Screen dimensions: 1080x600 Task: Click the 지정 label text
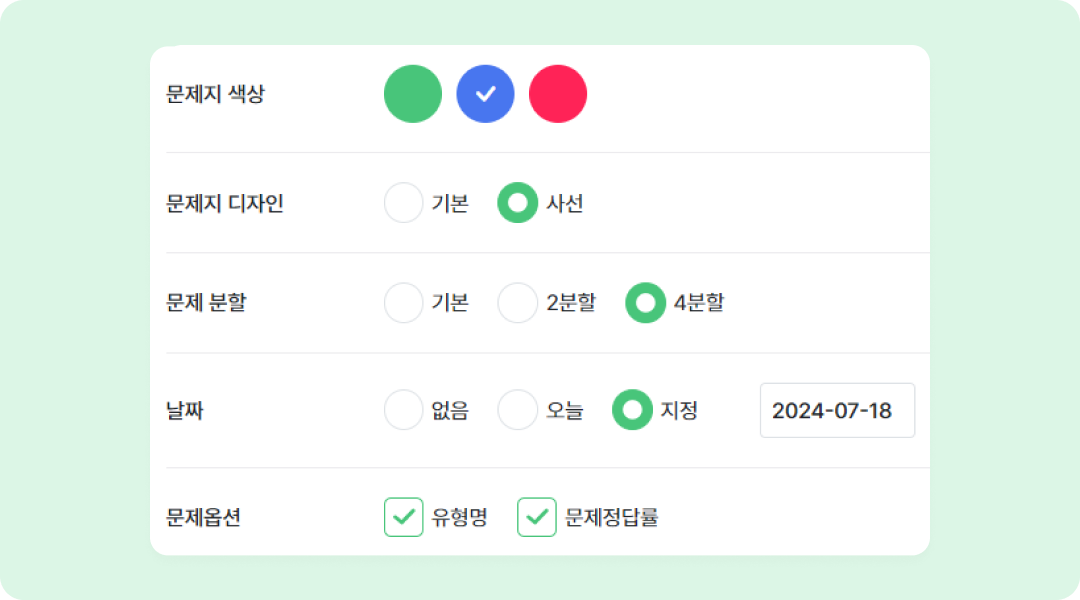point(679,410)
